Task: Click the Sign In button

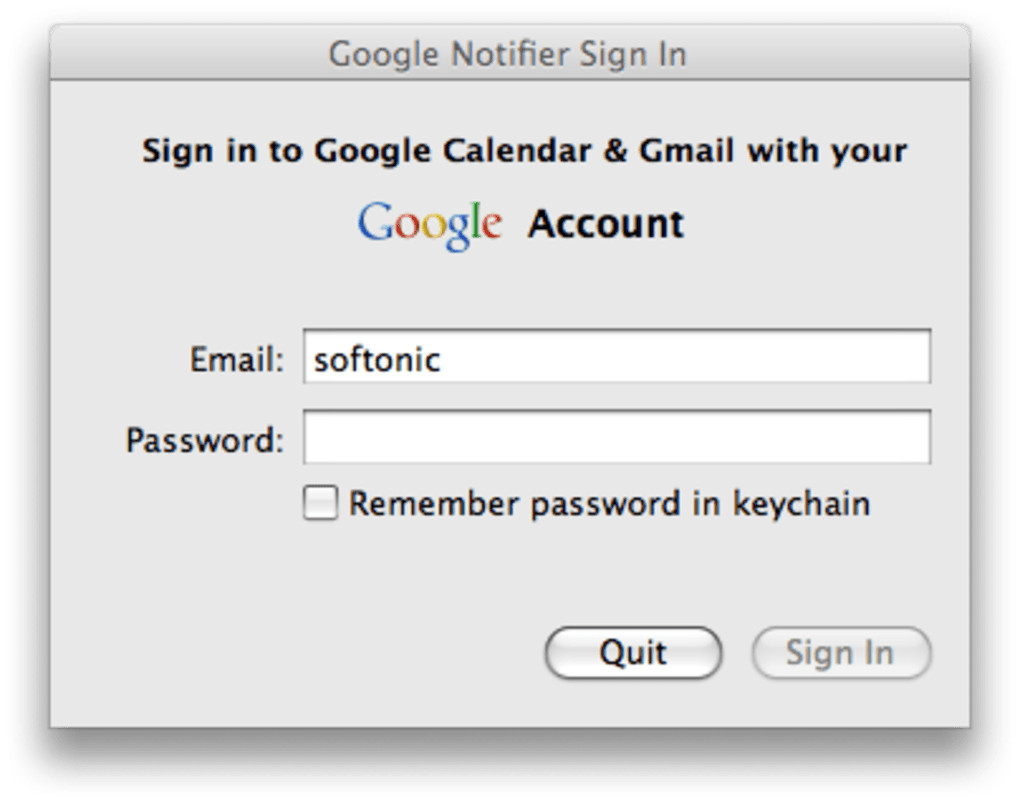Action: click(x=840, y=653)
